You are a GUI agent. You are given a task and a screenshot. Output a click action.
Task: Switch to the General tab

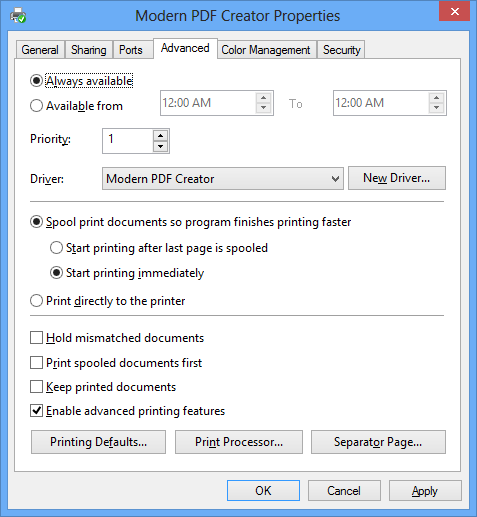[40, 50]
